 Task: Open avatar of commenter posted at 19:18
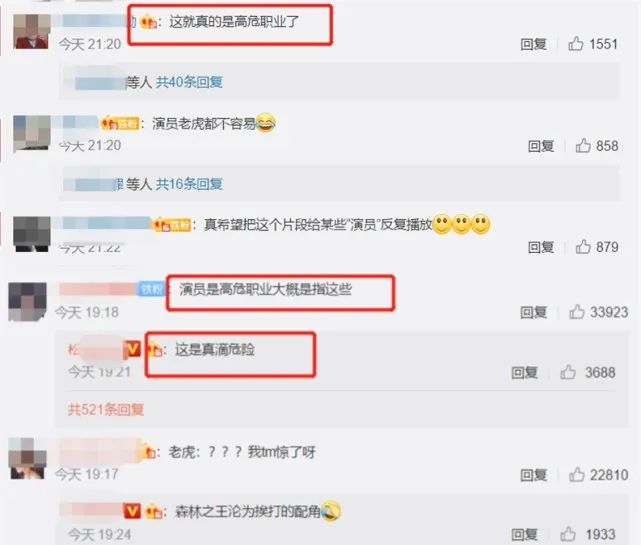(x=27, y=302)
